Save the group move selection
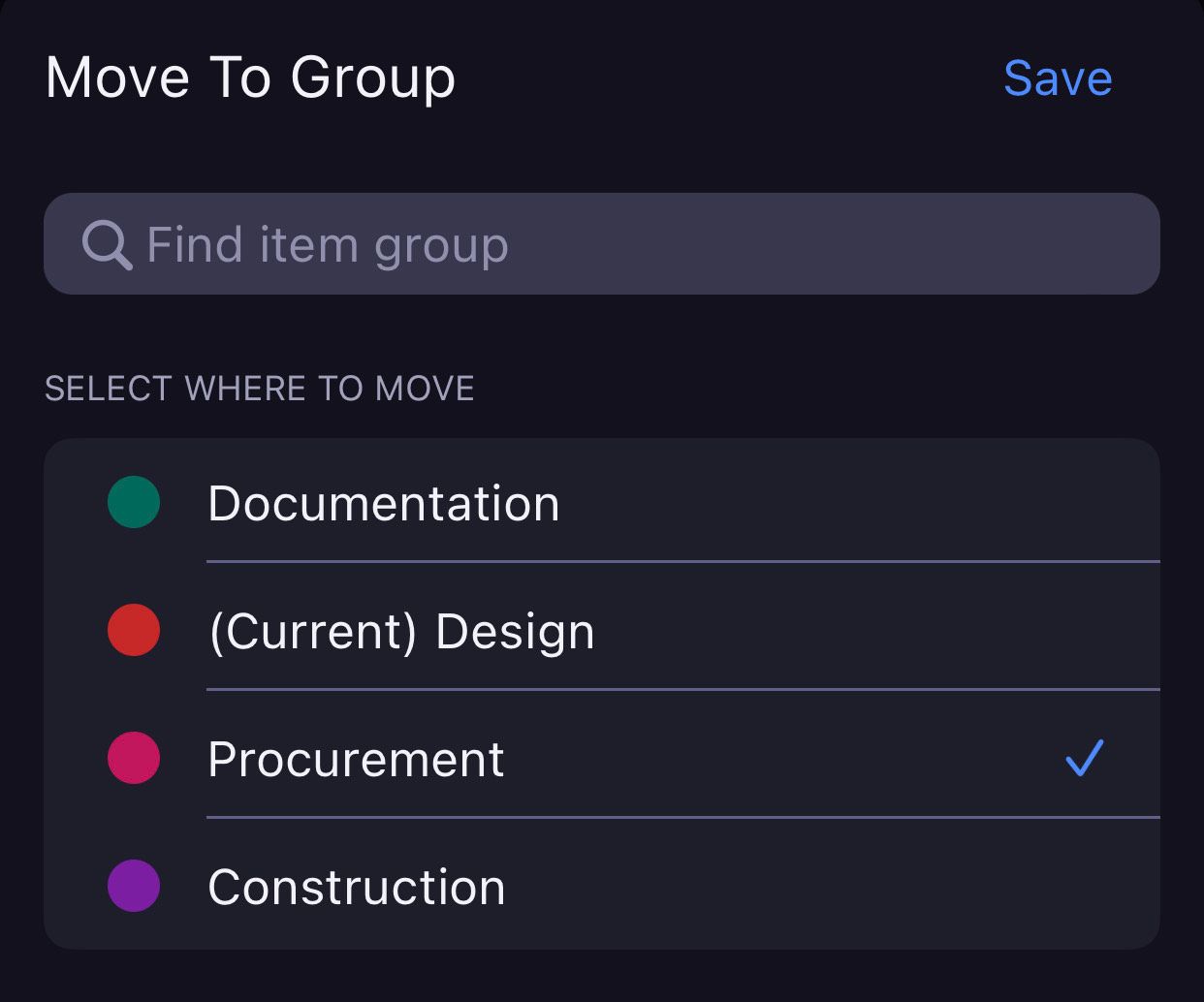Screen dimensions: 1204x1002 [1058, 78]
